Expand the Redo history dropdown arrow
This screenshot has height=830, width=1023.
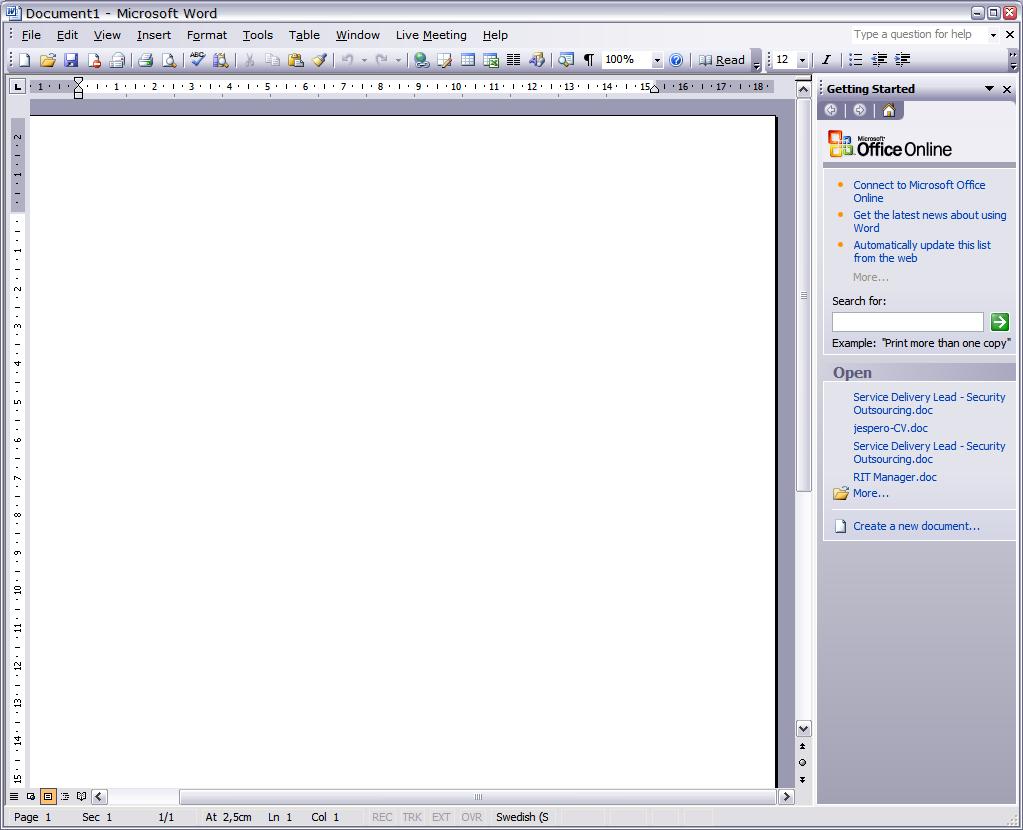399,60
